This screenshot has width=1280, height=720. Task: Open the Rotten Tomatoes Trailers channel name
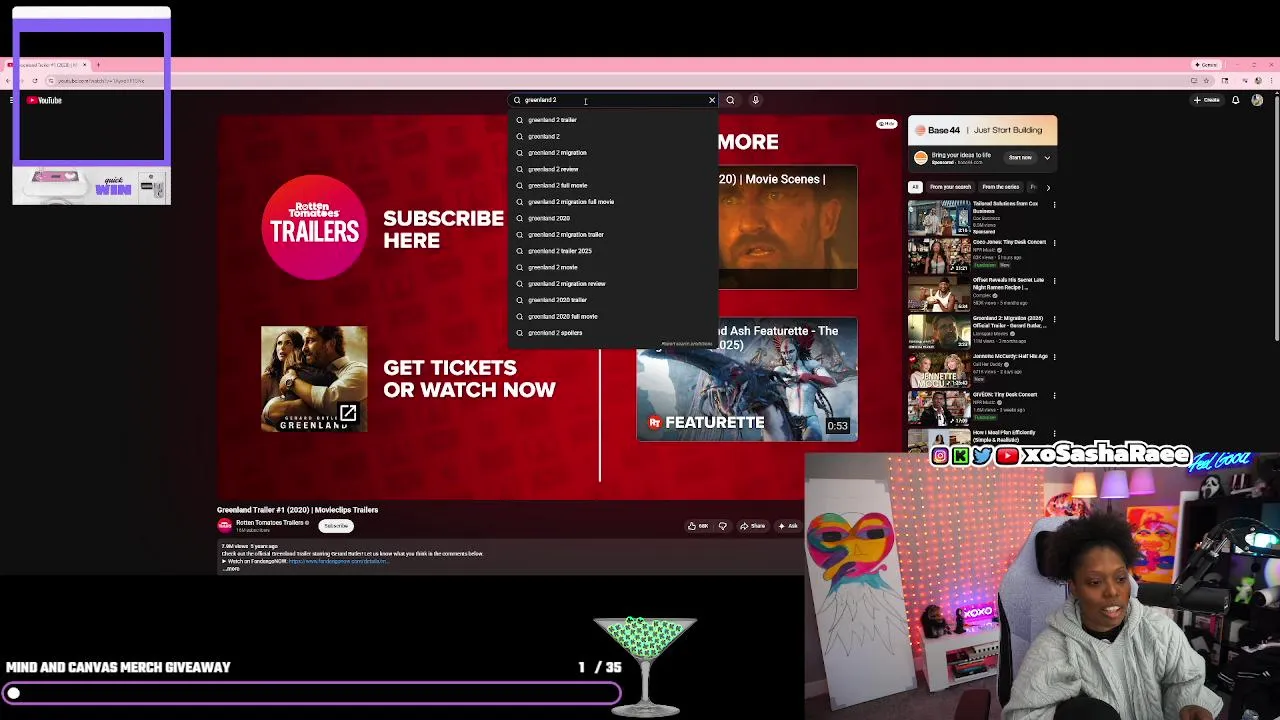pos(270,523)
